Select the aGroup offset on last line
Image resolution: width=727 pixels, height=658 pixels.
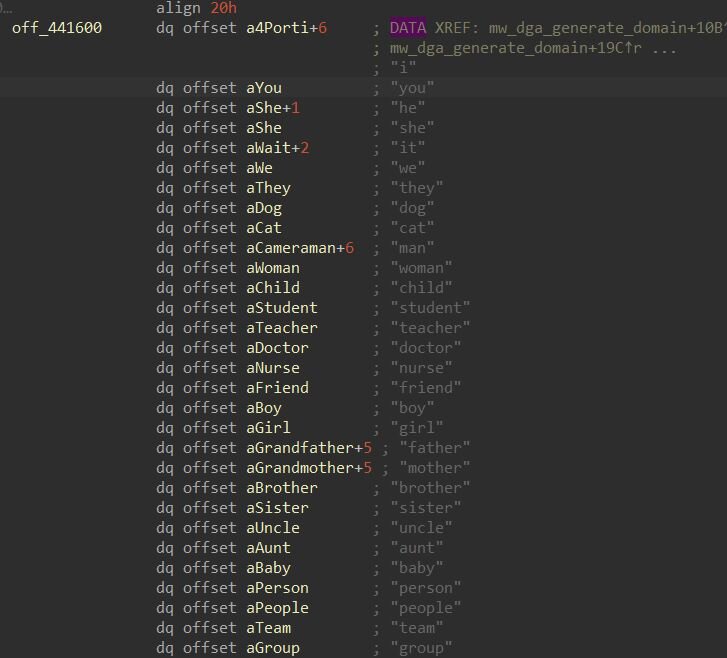point(272,648)
